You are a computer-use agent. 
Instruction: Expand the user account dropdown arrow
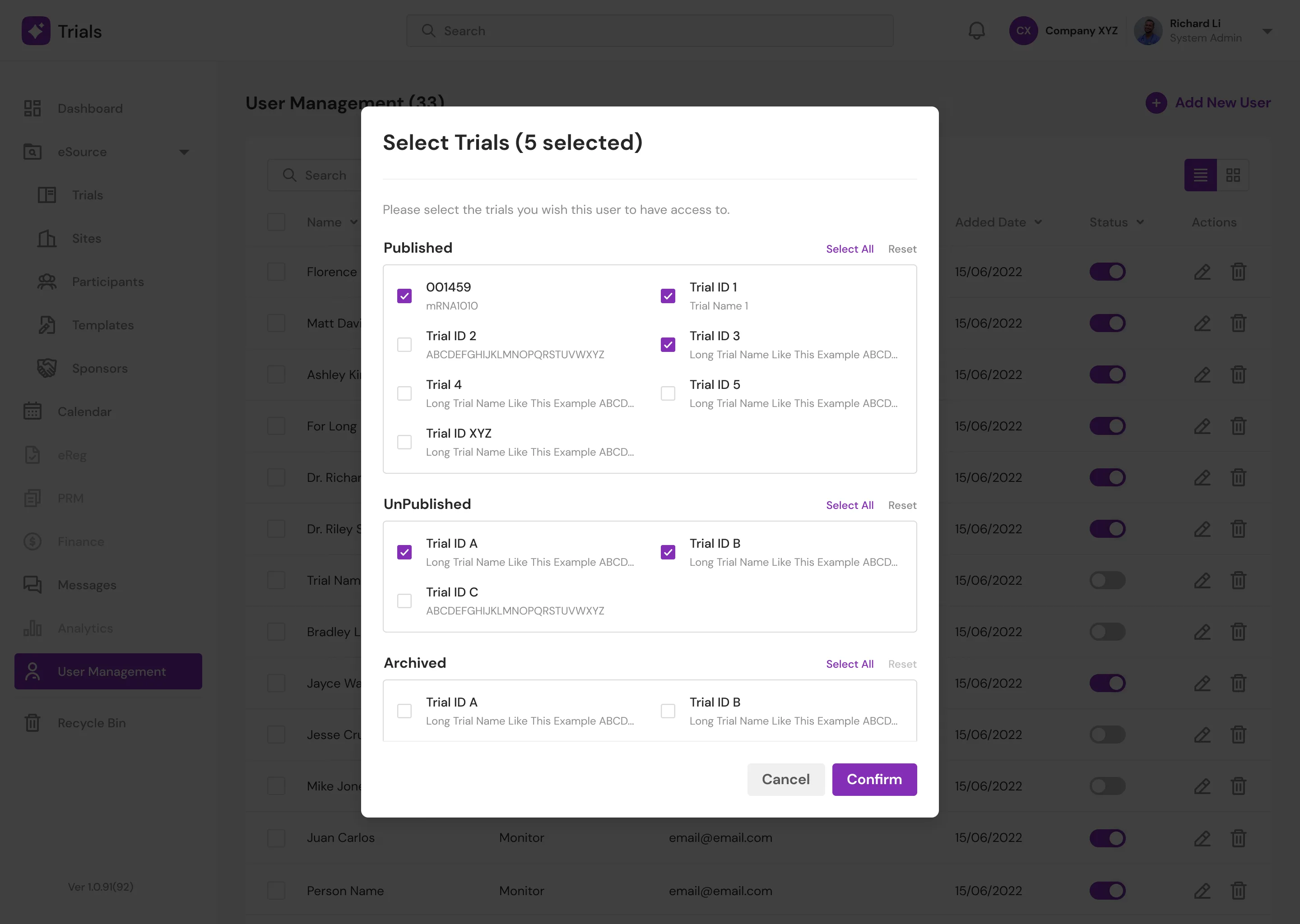tap(1267, 31)
